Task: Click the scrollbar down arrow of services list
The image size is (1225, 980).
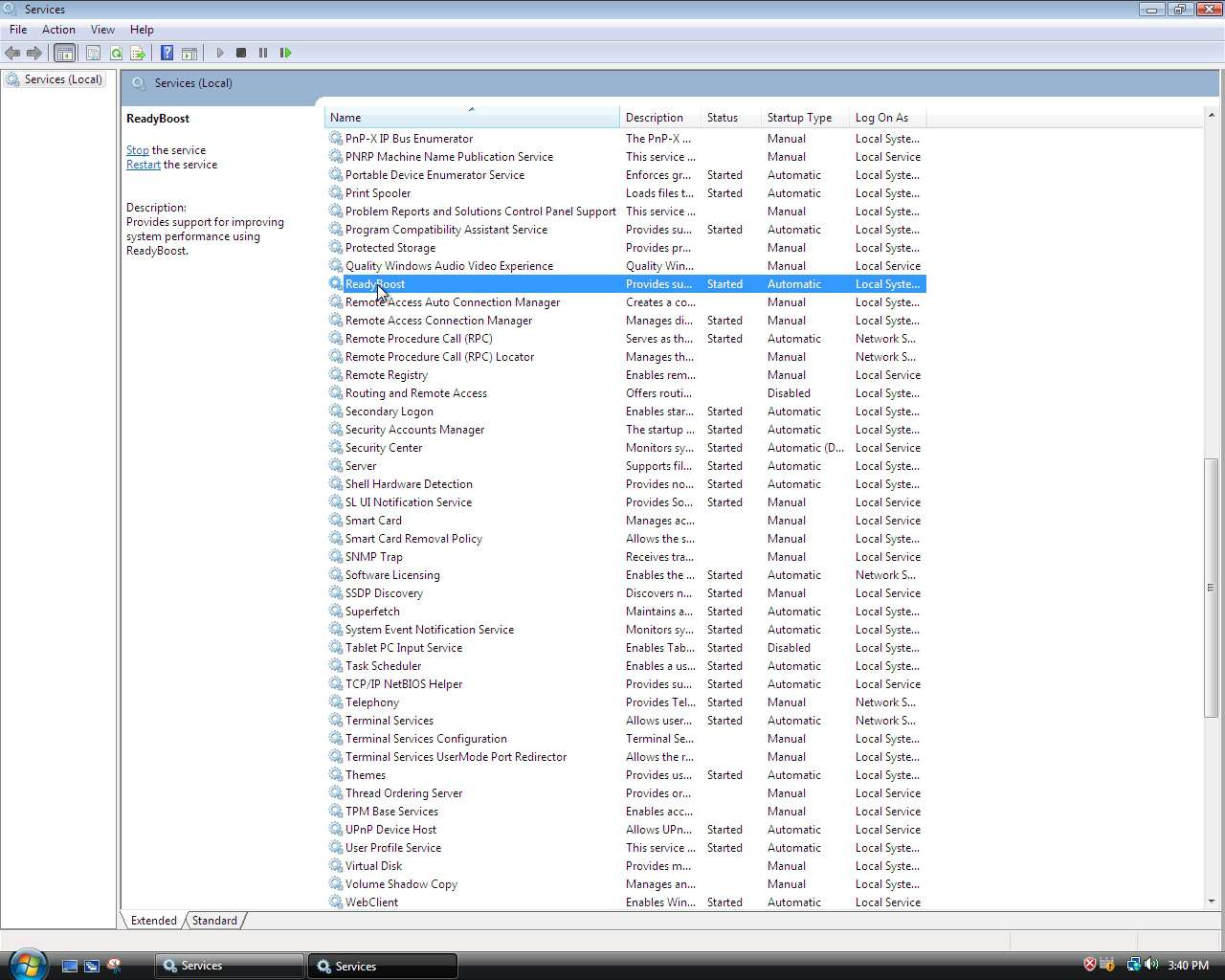Action: tap(1211, 901)
